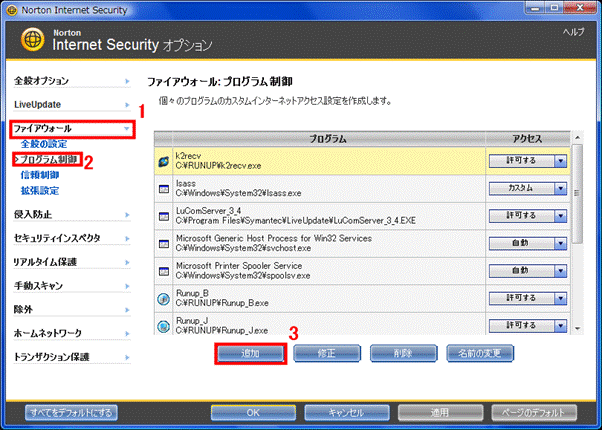Click the 修正 button
The image size is (602, 430).
327,353
